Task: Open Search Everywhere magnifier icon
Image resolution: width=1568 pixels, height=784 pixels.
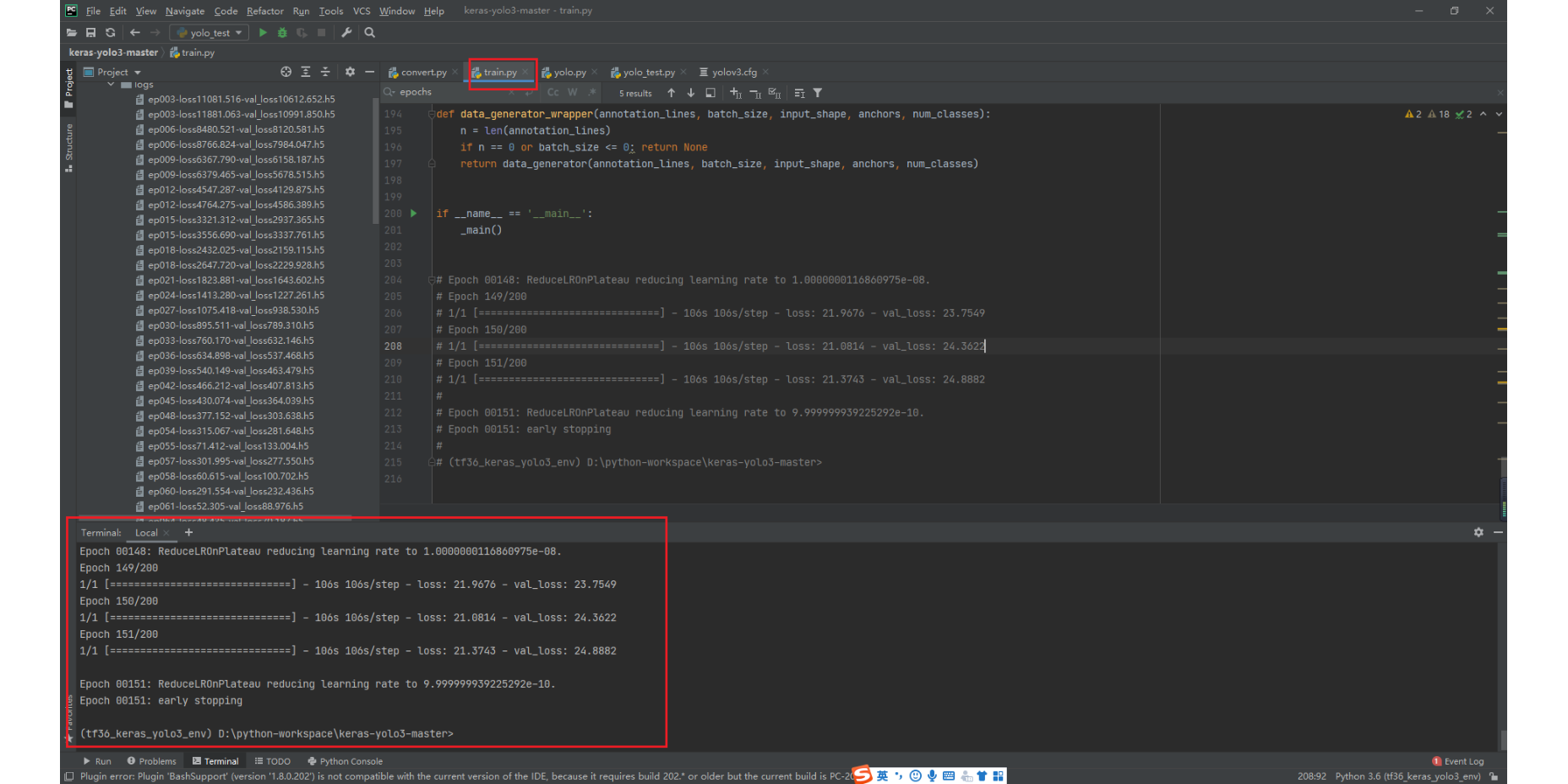Action: click(369, 33)
